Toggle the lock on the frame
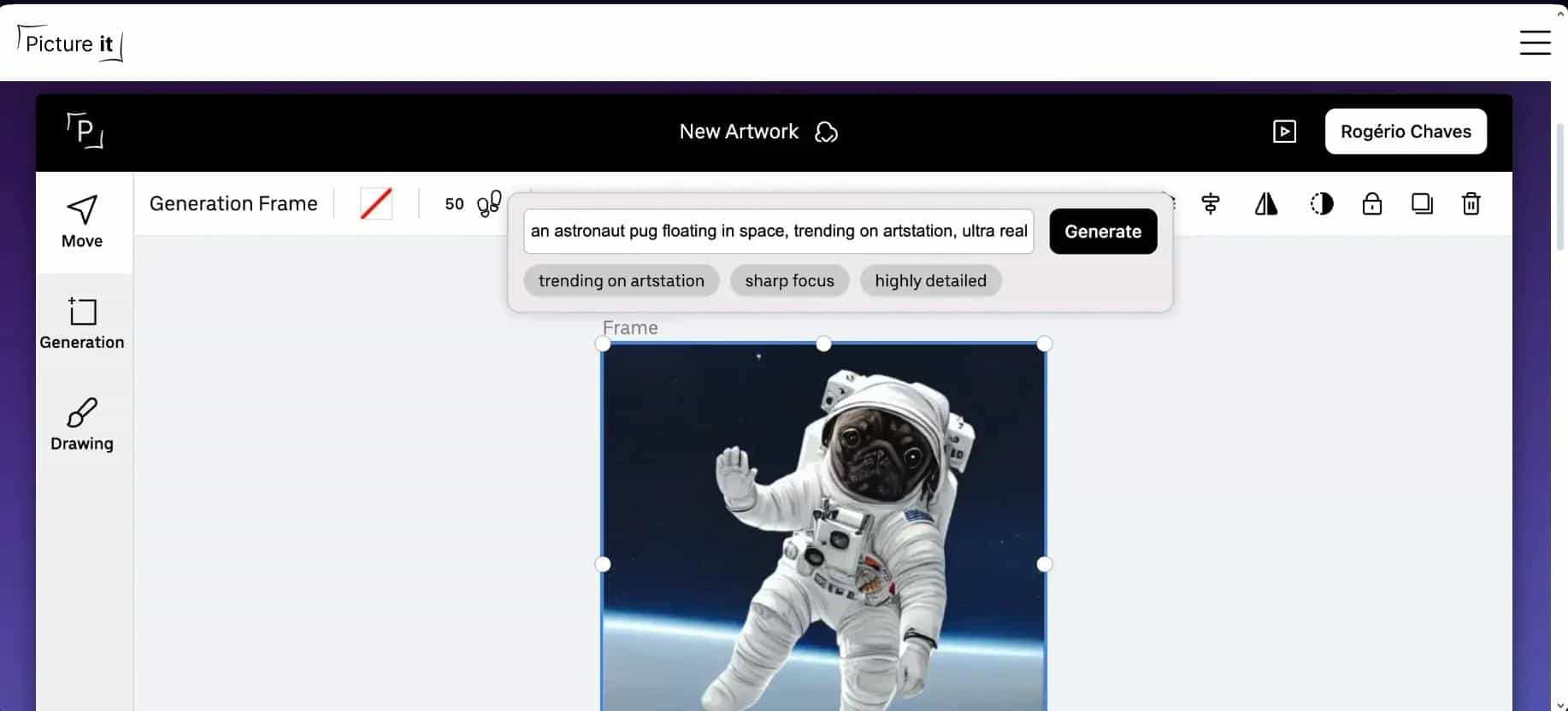This screenshot has height=711, width=1568. click(x=1371, y=203)
